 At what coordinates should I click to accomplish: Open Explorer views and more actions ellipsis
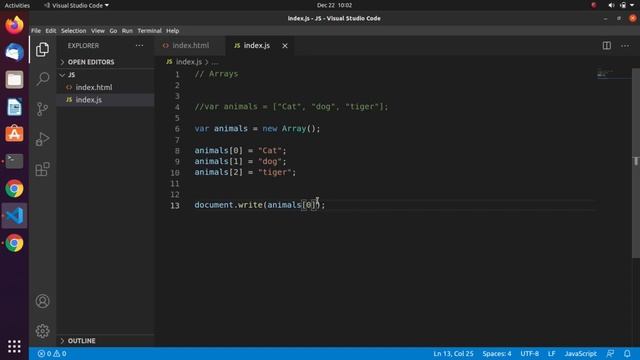tap(139, 45)
